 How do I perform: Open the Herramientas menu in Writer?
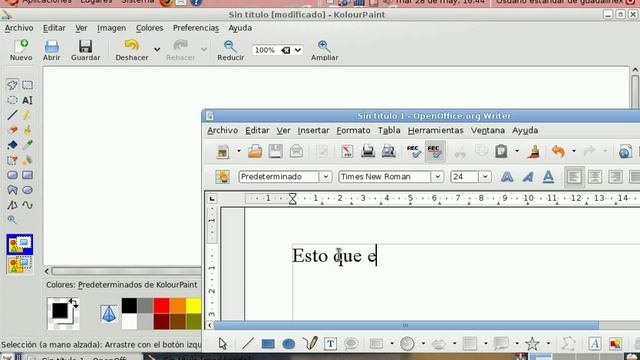tap(436, 131)
